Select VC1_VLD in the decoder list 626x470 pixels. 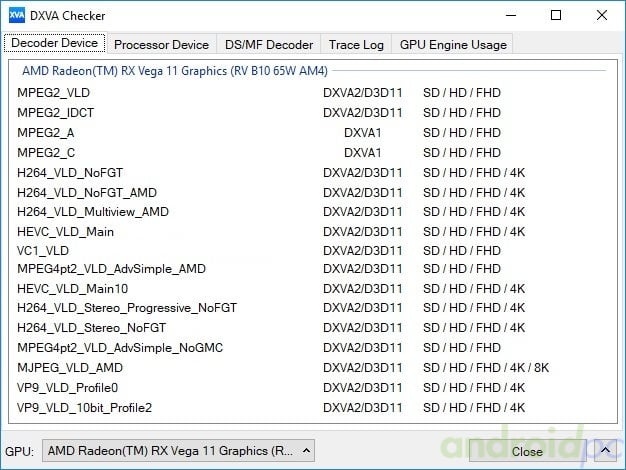pos(43,251)
